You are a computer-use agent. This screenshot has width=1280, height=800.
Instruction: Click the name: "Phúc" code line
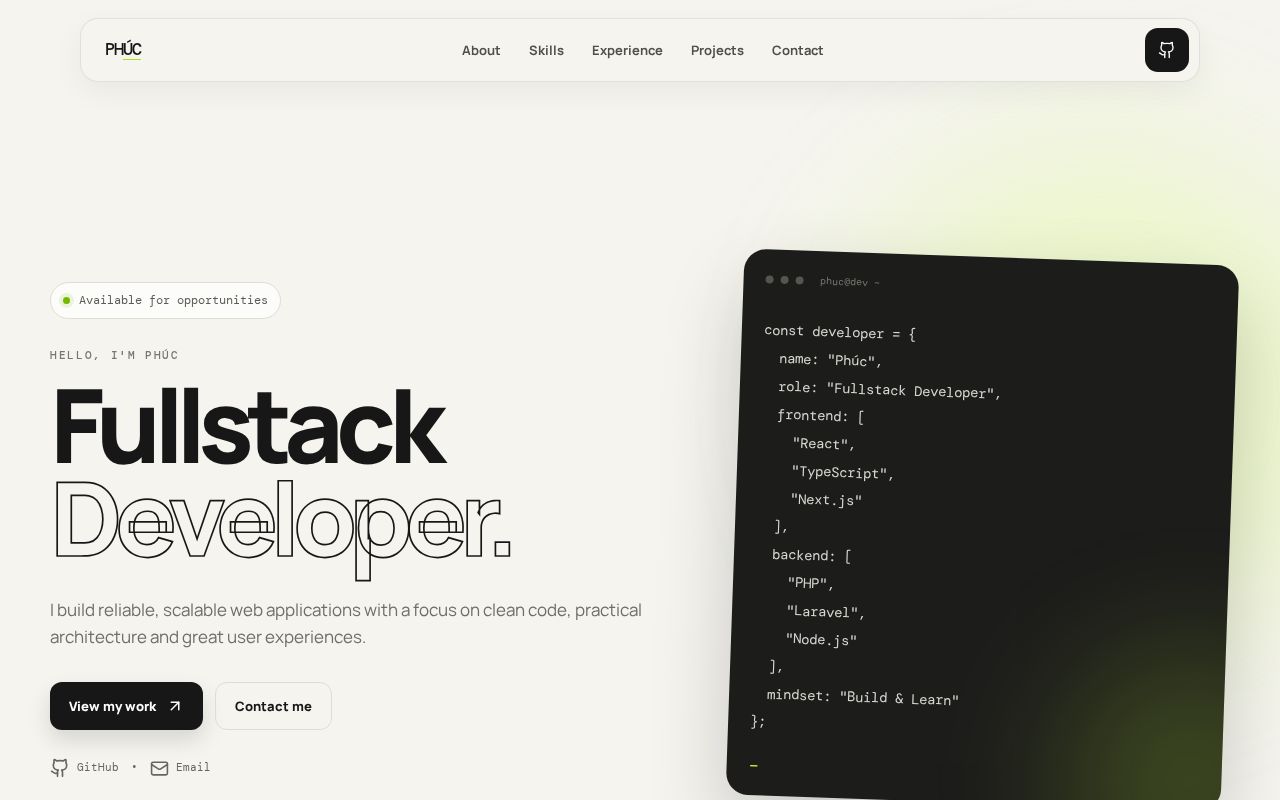[x=831, y=360]
